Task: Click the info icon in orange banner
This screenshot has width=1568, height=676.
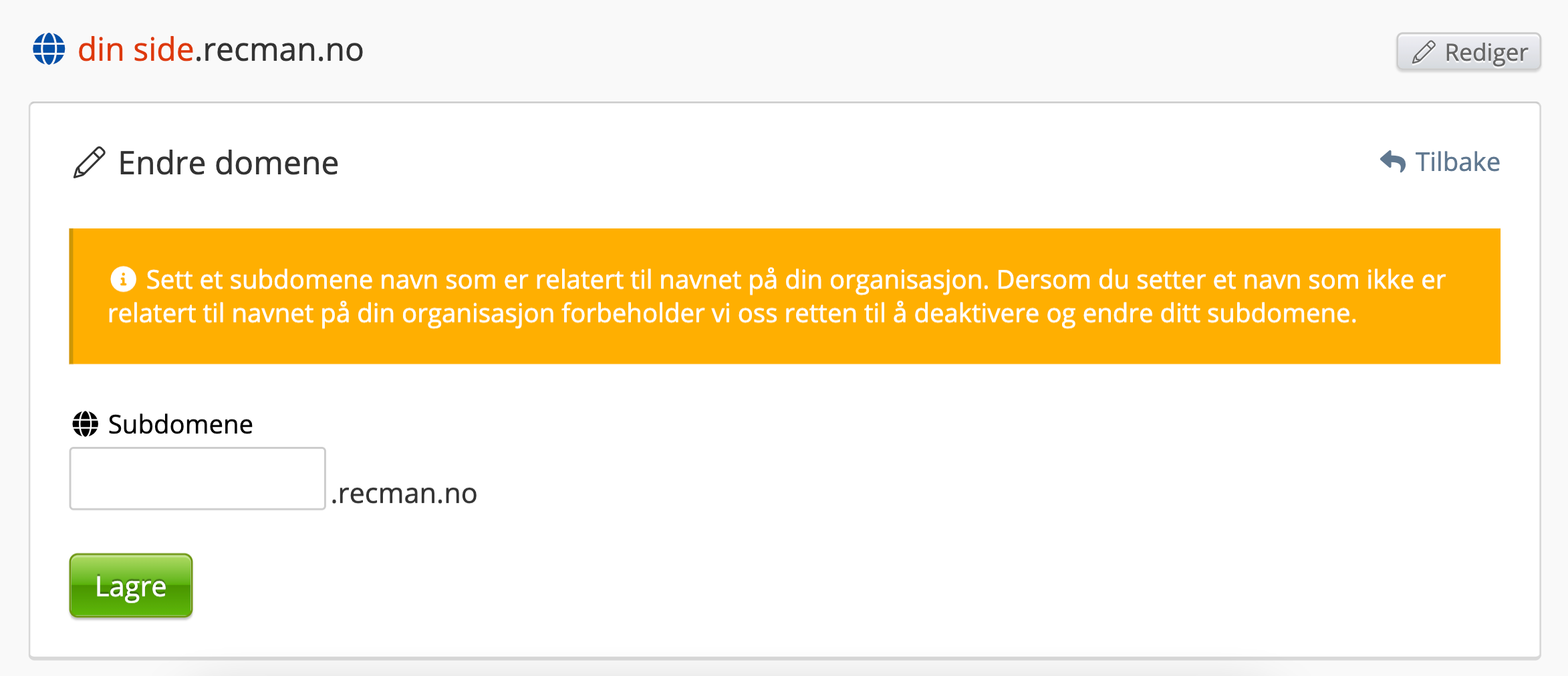Action: click(x=123, y=279)
